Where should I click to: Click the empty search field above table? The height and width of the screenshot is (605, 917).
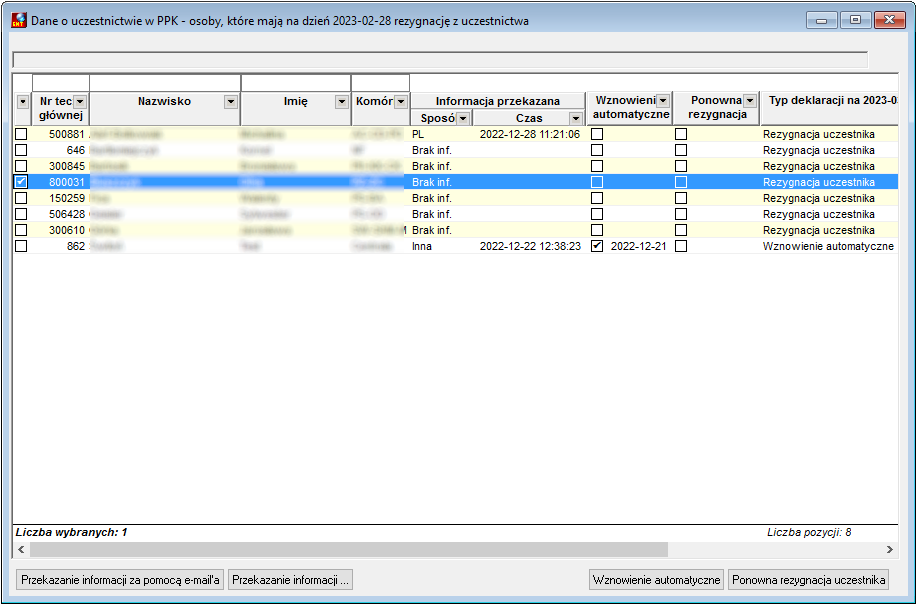(x=440, y=60)
